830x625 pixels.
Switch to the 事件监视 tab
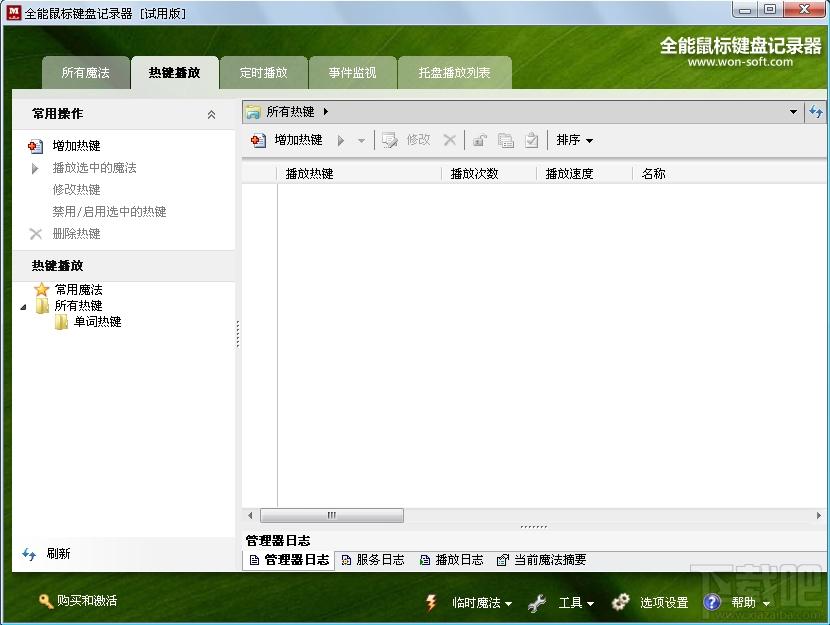tap(353, 73)
